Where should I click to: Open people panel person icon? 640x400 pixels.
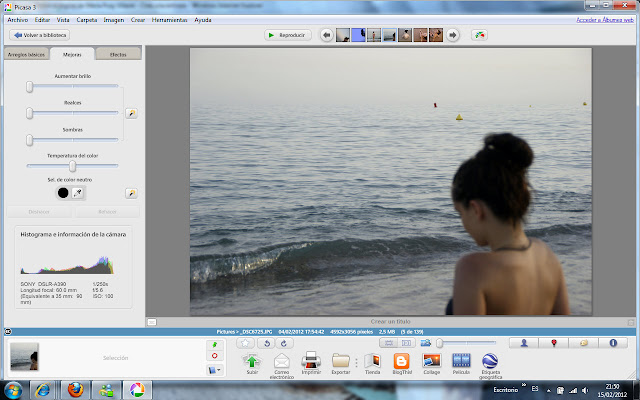click(x=524, y=343)
